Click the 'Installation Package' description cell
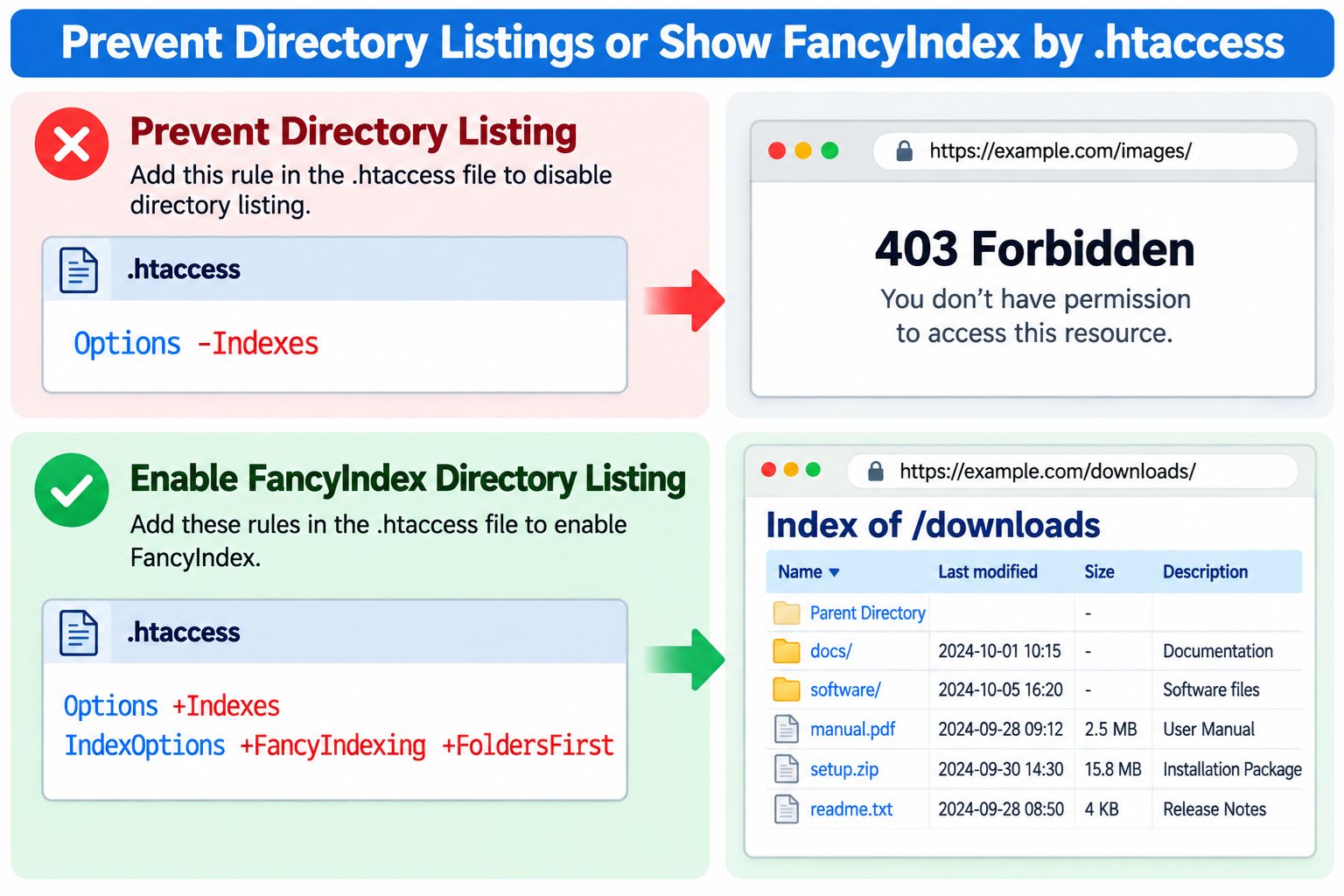This screenshot has height=896, width=1344. [x=1232, y=769]
